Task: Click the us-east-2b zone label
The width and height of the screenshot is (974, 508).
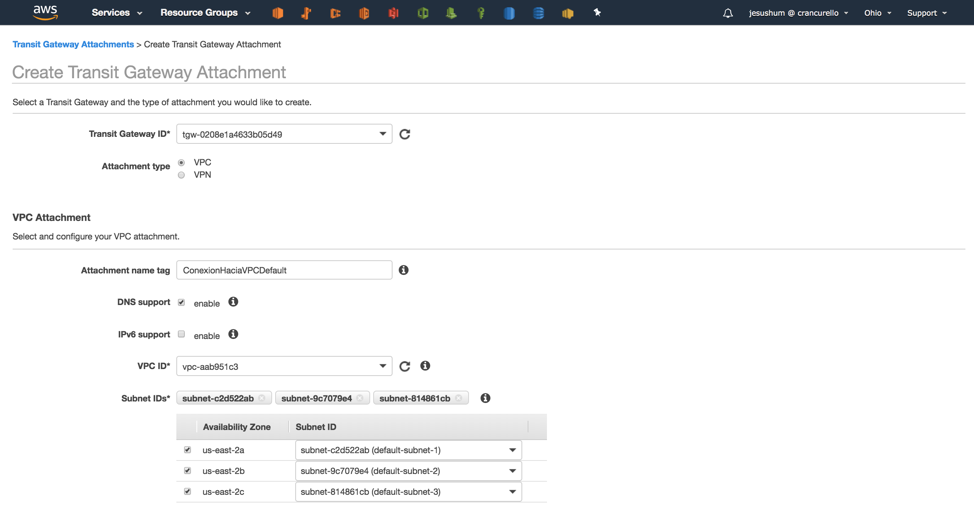Action: pos(223,471)
